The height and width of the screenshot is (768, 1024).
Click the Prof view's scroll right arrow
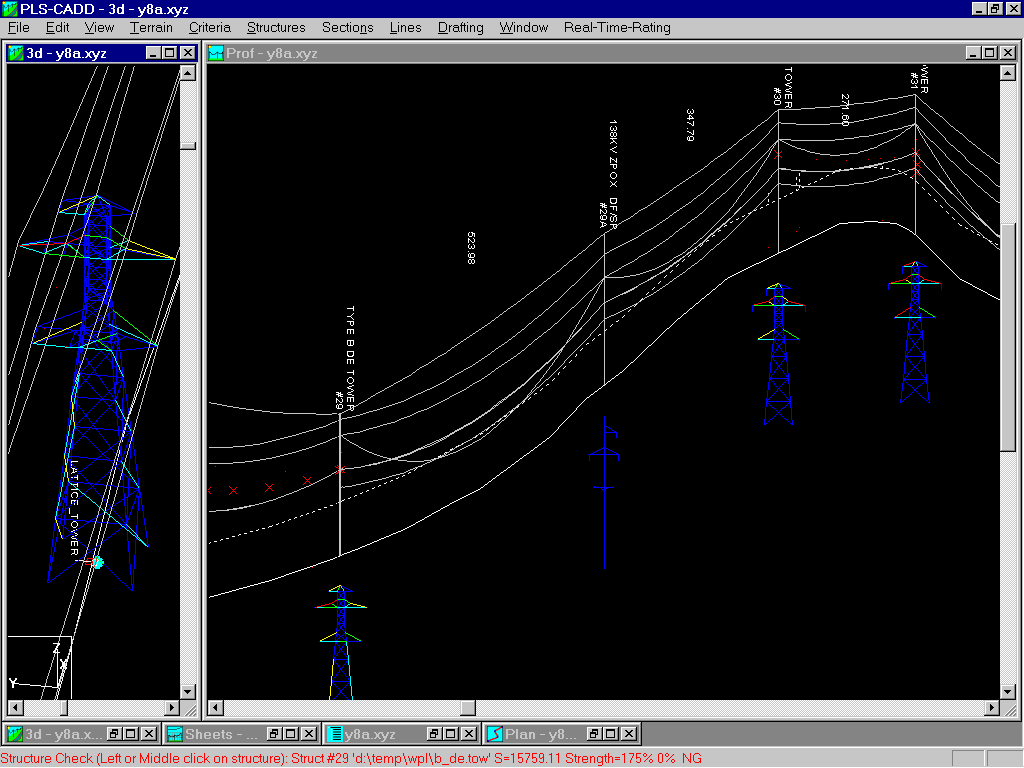pos(991,708)
